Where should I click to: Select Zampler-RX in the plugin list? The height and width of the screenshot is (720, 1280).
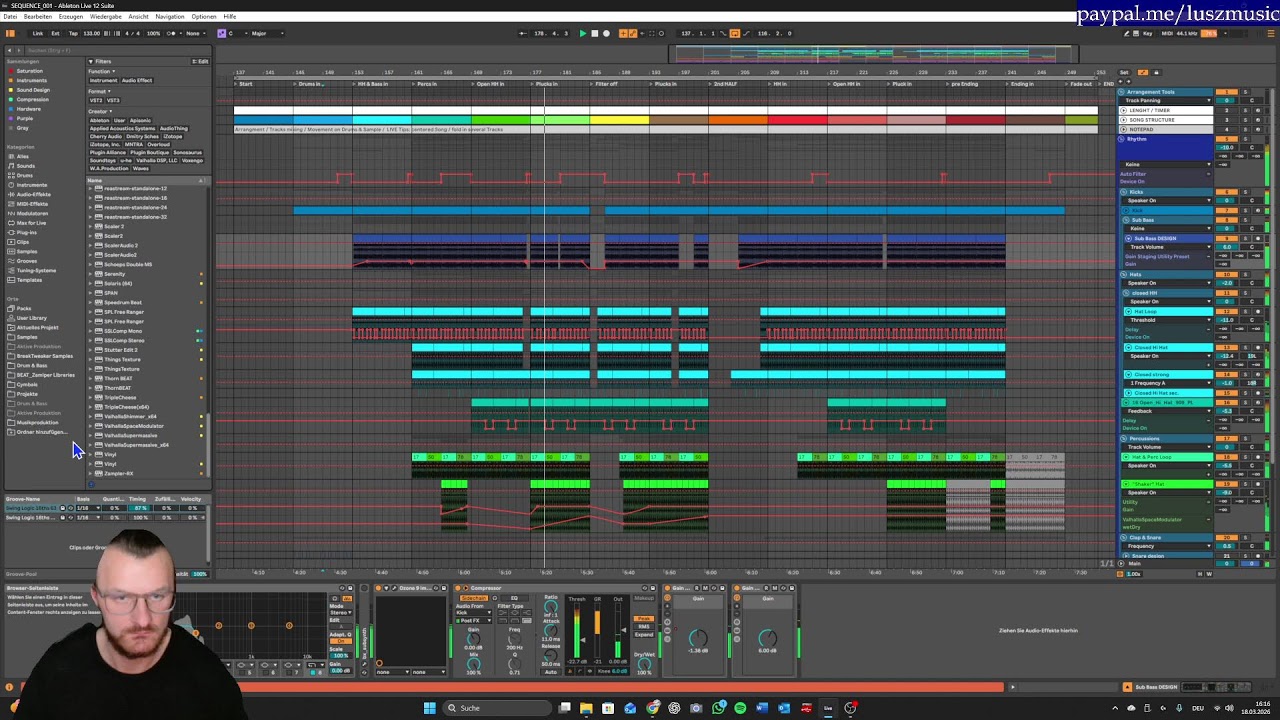[x=118, y=474]
